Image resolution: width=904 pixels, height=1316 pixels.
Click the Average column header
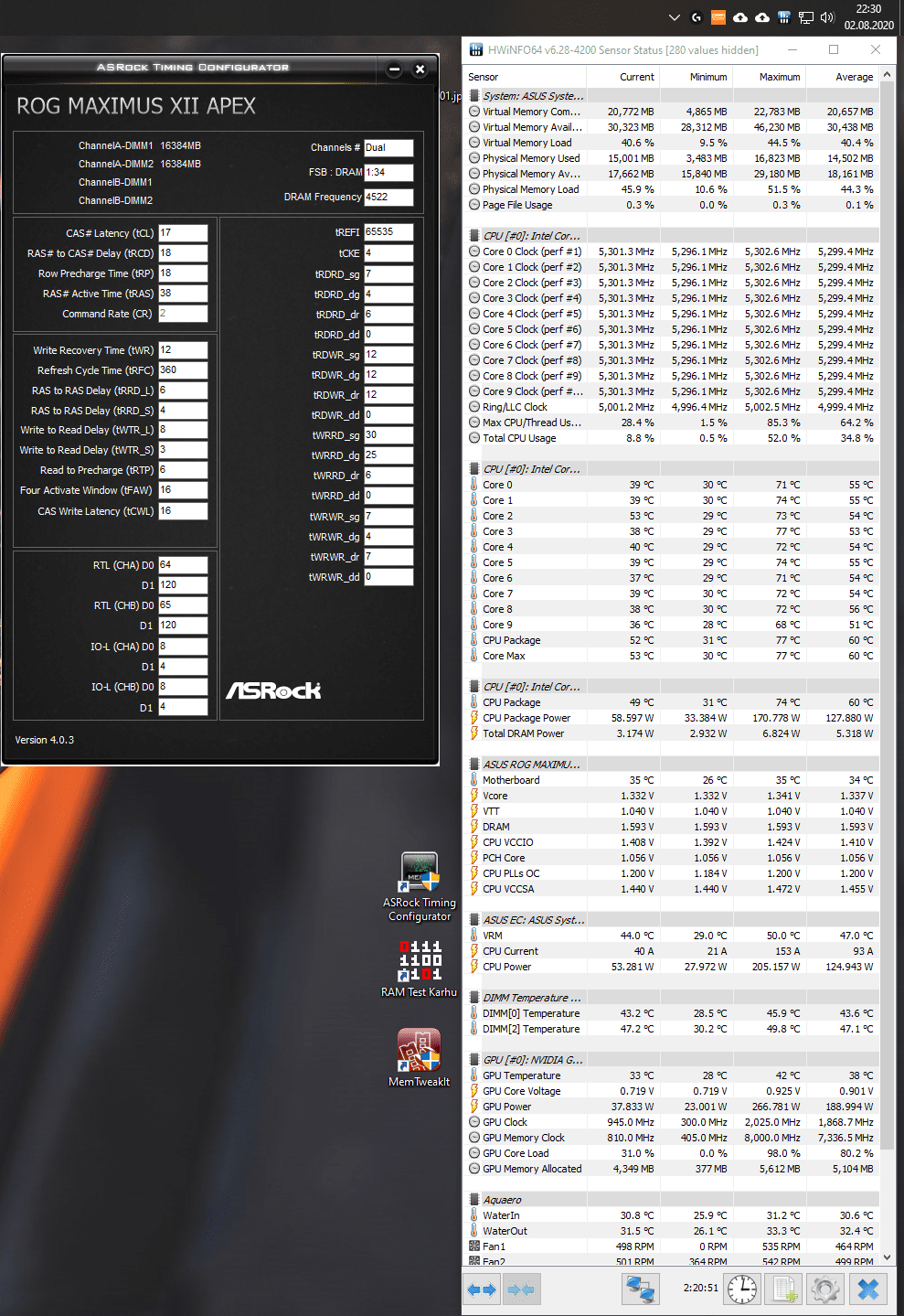click(842, 77)
